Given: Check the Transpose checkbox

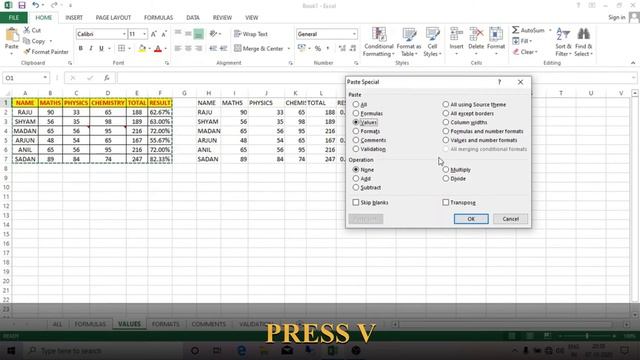Looking at the screenshot, I should pos(446,202).
